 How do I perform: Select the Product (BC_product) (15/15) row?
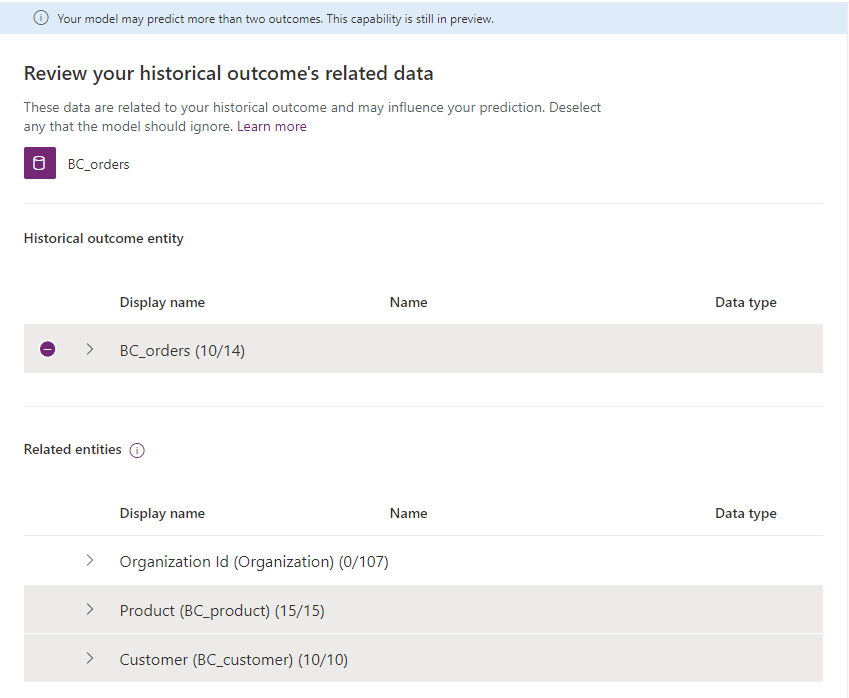click(x=222, y=610)
